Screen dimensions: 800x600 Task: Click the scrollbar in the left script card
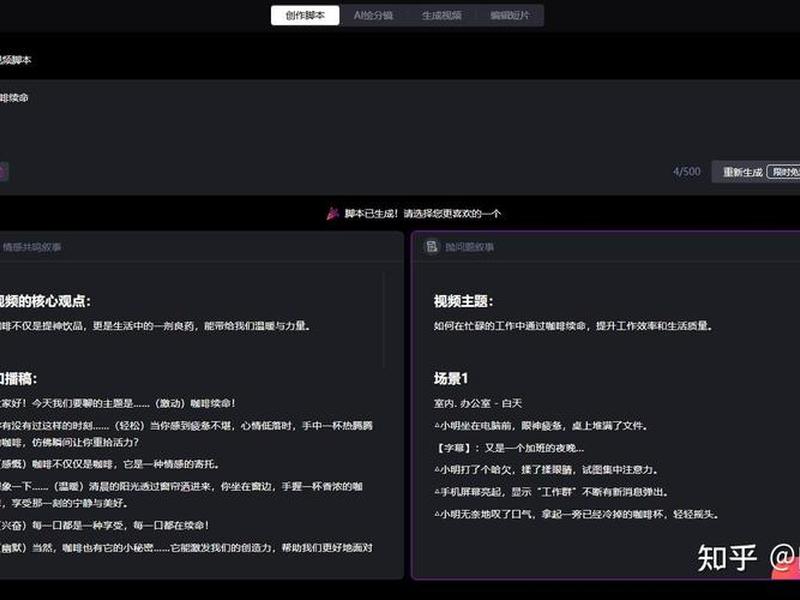click(x=384, y=320)
